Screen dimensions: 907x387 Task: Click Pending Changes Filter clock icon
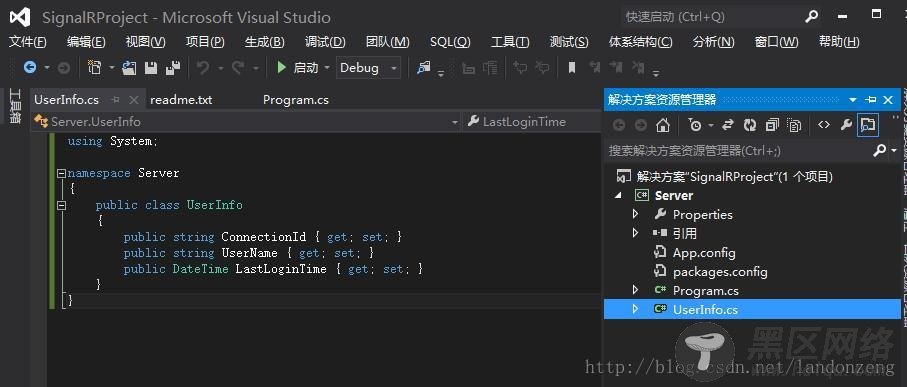click(x=695, y=124)
